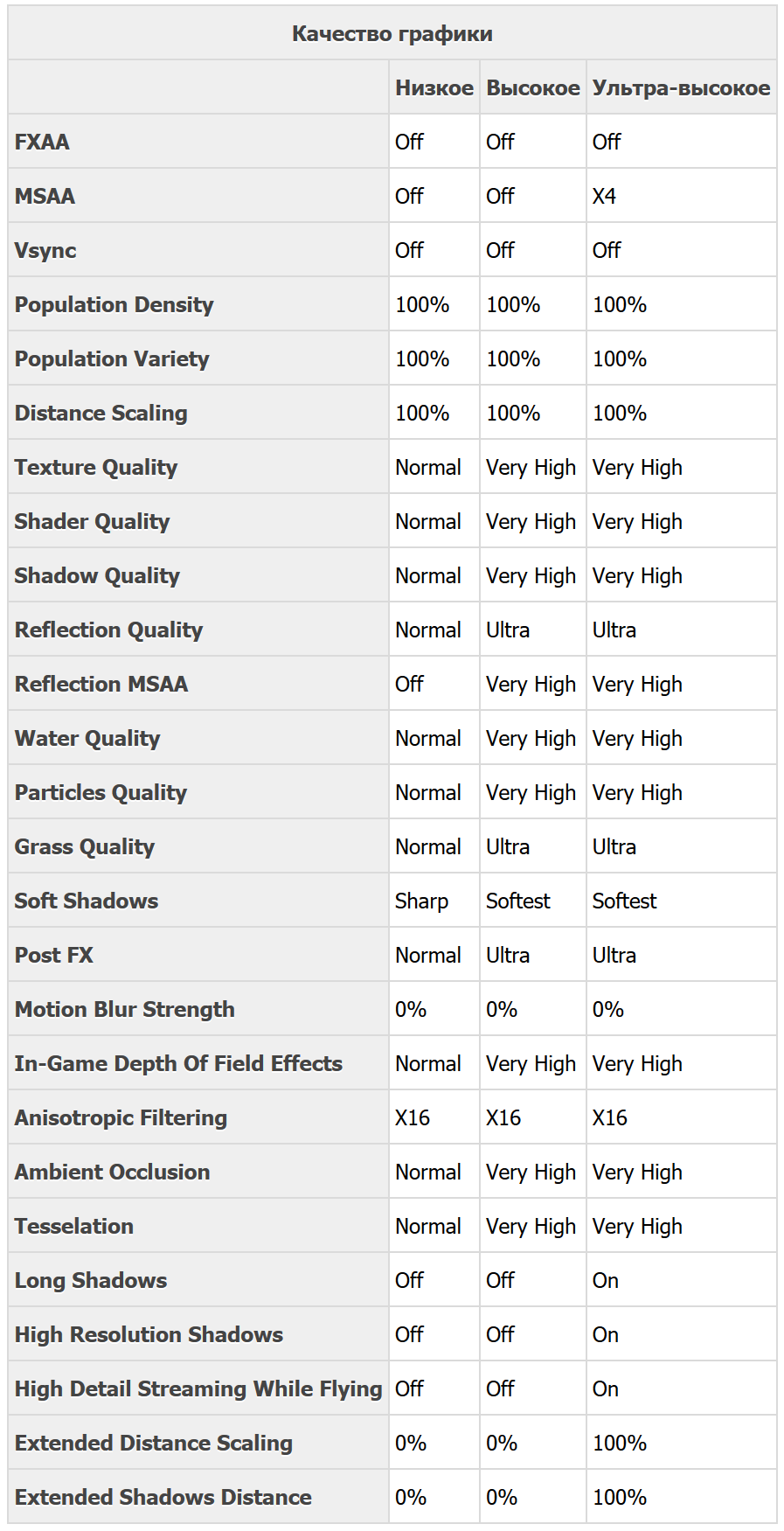Image resolution: width=784 pixels, height=1531 pixels.
Task: Select the Texture Quality row label
Action: point(95,467)
